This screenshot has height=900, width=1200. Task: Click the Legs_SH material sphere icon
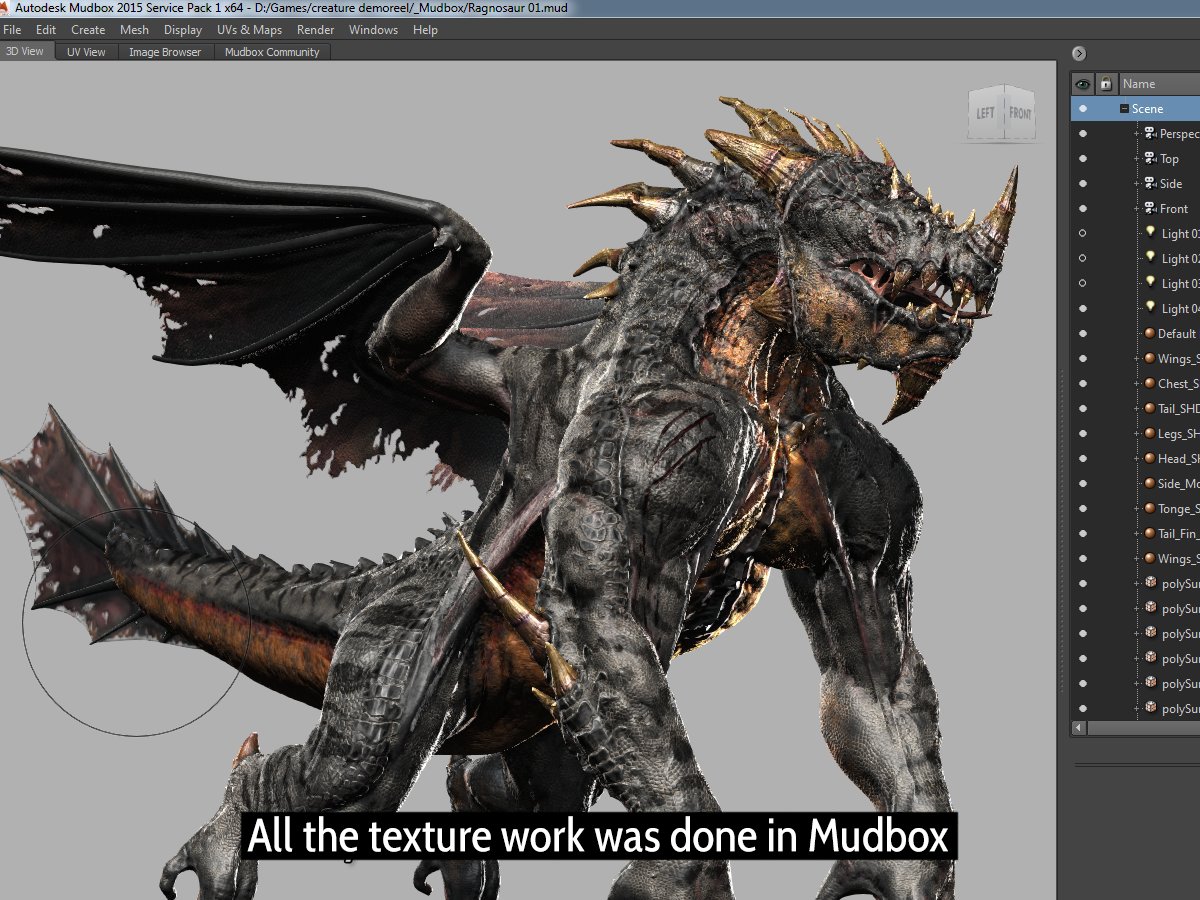[1150, 433]
